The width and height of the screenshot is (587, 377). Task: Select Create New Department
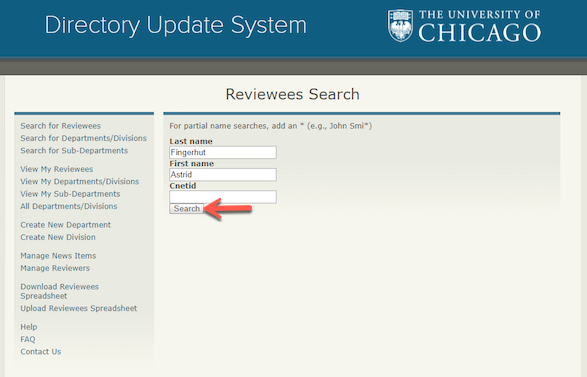(66, 225)
